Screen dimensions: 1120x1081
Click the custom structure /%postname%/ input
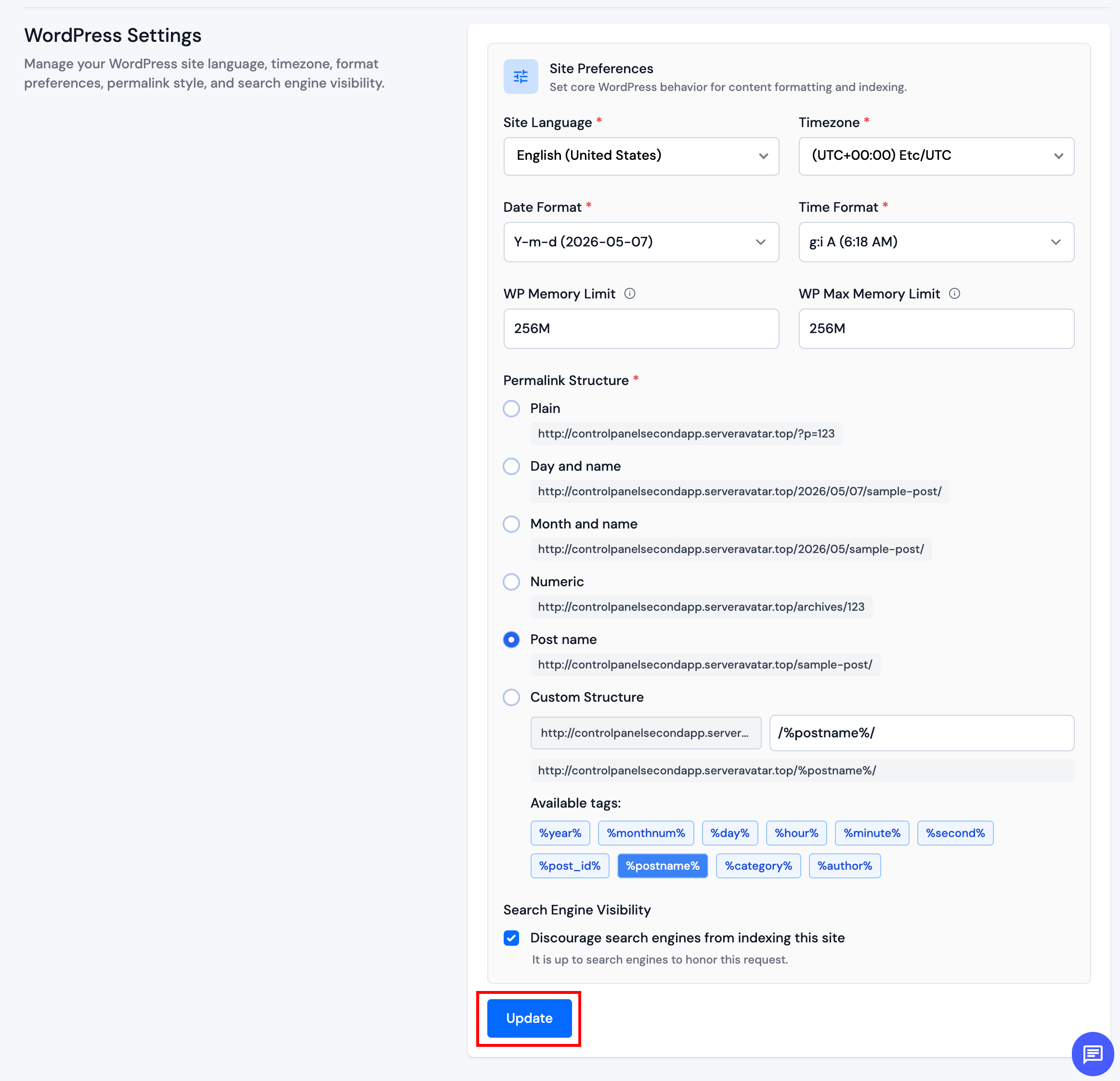click(922, 733)
